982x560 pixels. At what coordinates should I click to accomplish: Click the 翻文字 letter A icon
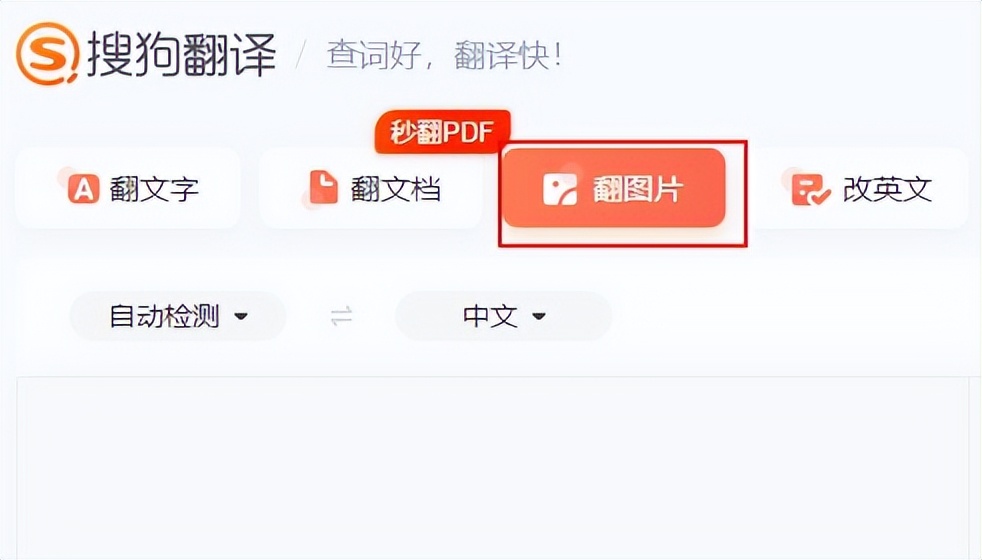click(x=83, y=189)
